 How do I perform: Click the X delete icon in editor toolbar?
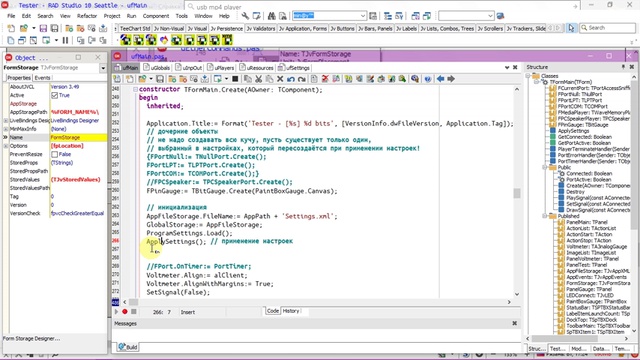point(280,79)
